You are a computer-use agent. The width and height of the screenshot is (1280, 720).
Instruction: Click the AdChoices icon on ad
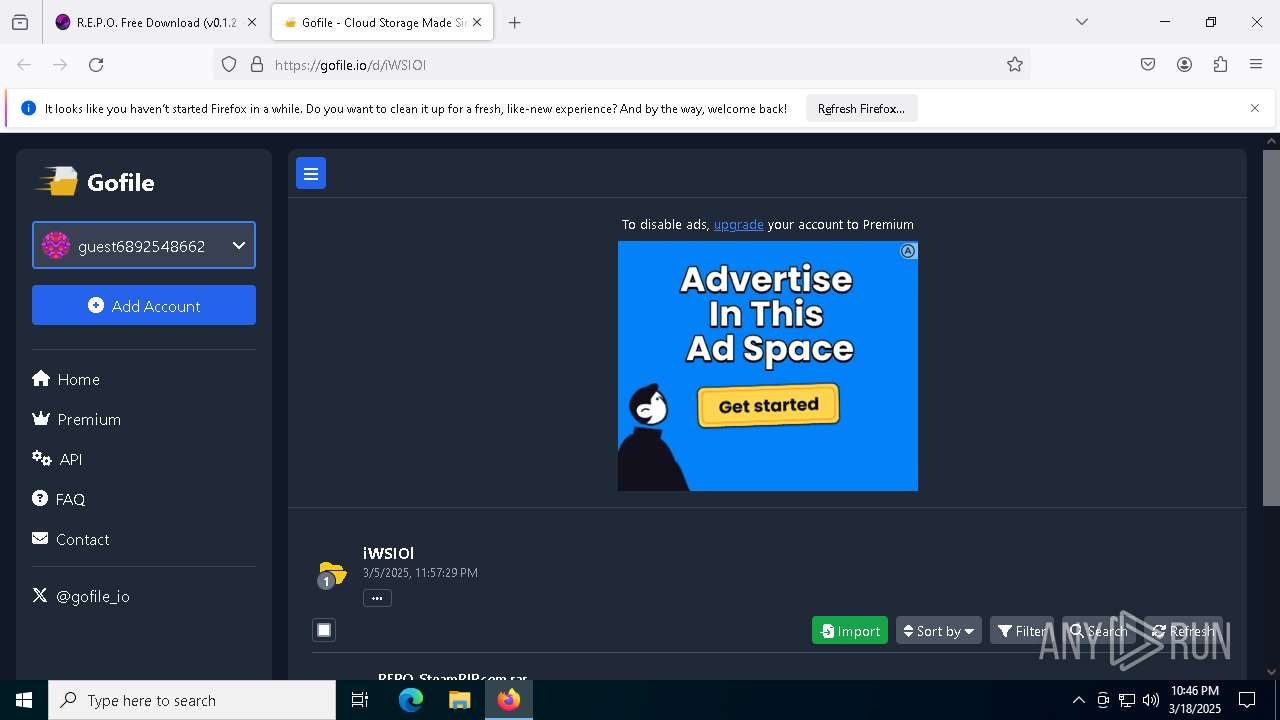tap(908, 251)
